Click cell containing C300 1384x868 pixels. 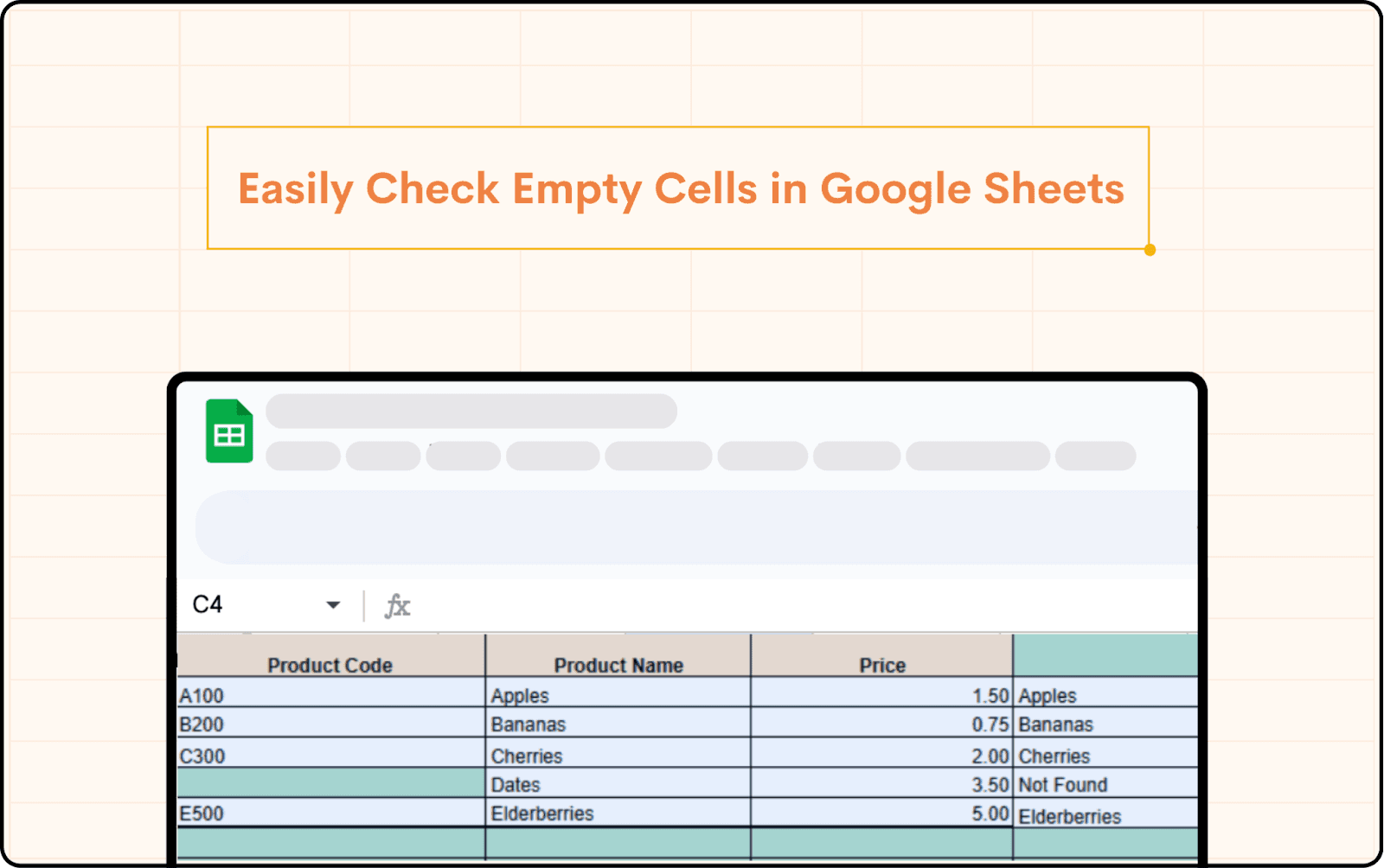pyautogui.click(x=330, y=753)
